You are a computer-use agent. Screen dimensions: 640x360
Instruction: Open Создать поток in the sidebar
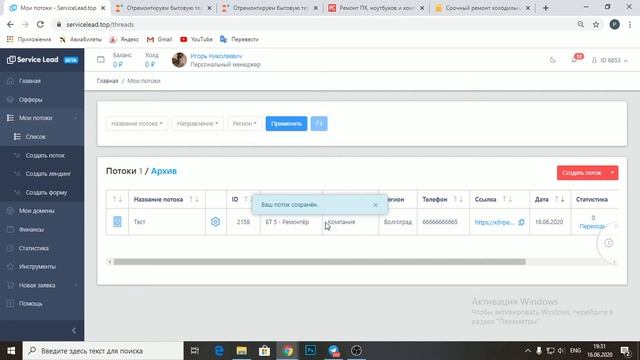tap(45, 156)
